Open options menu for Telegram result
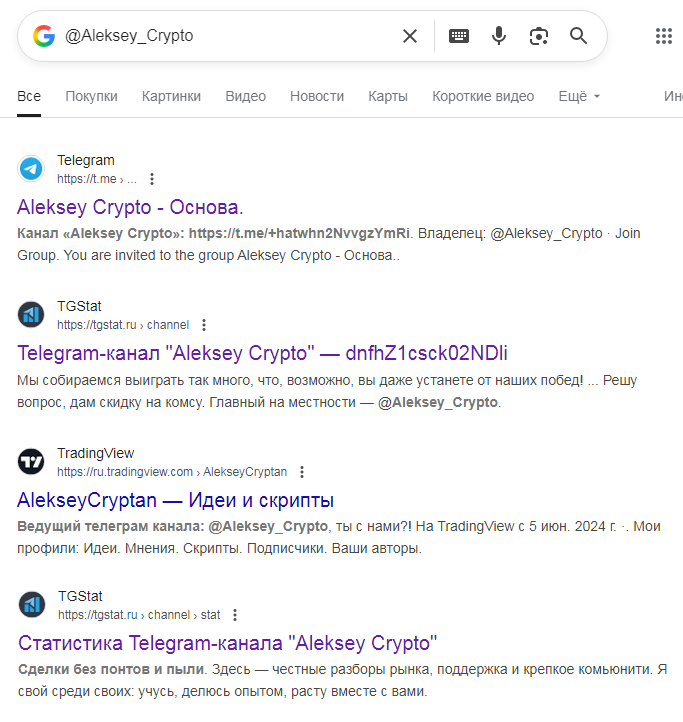Image resolution: width=683 pixels, height=722 pixels. point(152,179)
